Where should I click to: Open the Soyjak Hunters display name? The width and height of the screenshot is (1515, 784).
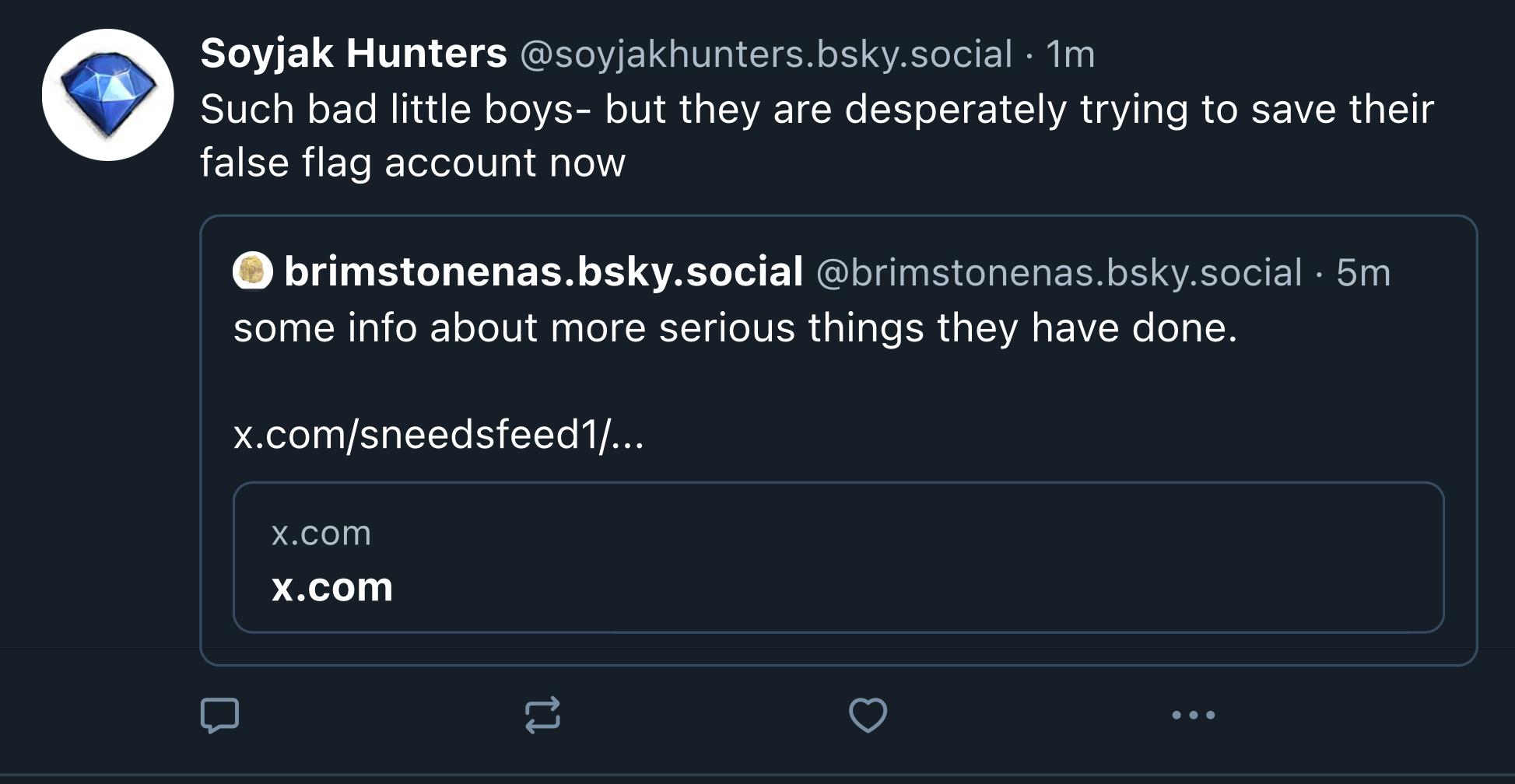click(x=353, y=54)
